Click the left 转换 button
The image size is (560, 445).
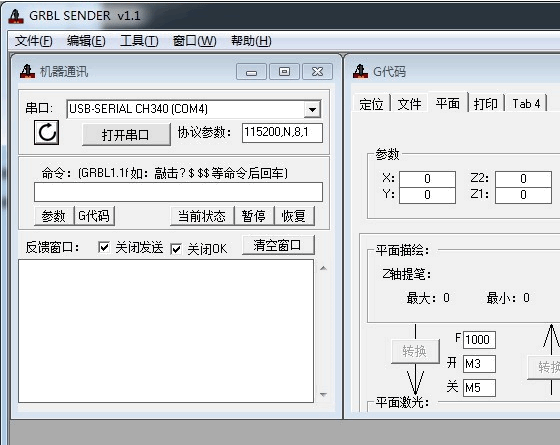415,351
